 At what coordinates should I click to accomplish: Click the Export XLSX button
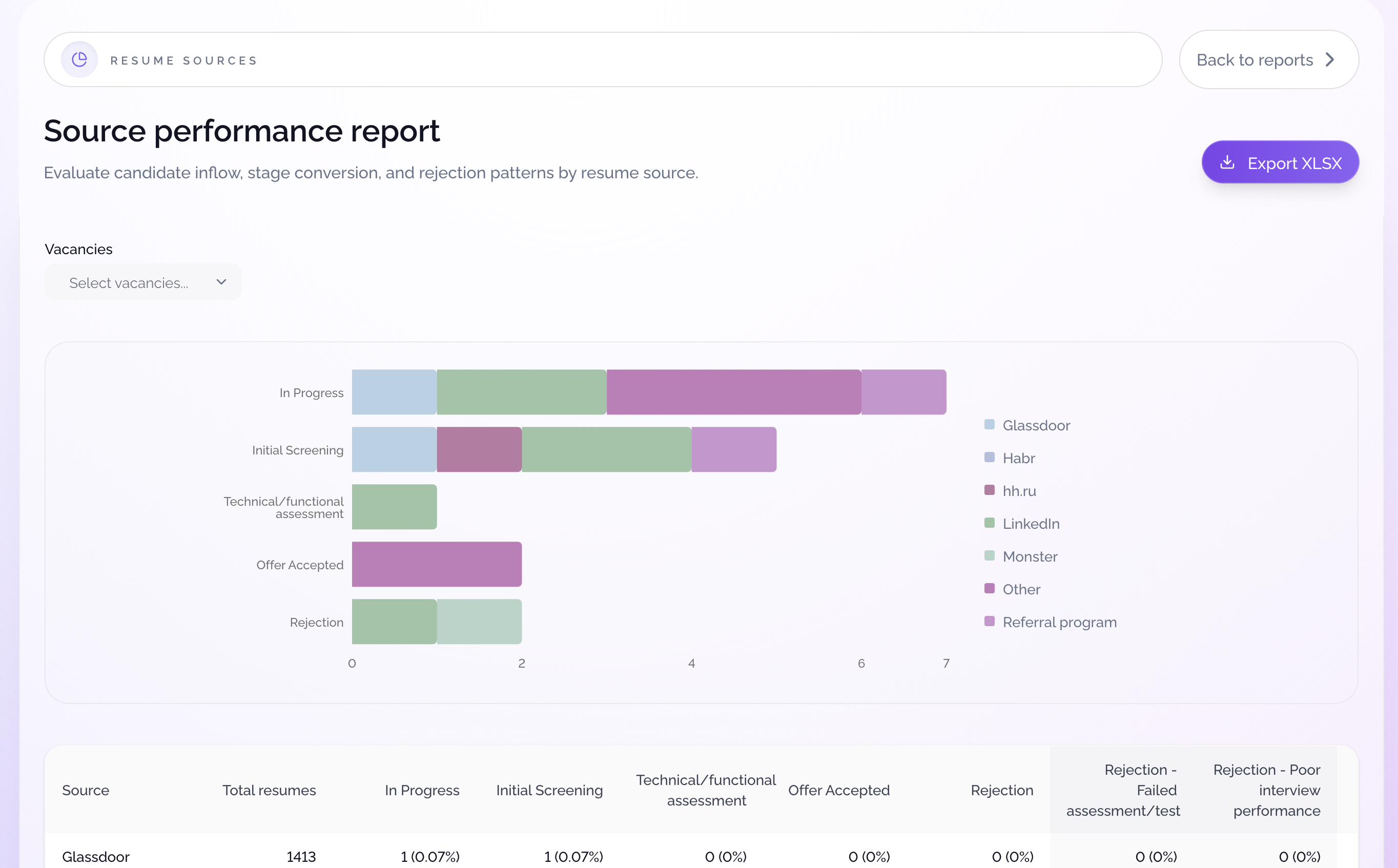(x=1280, y=162)
